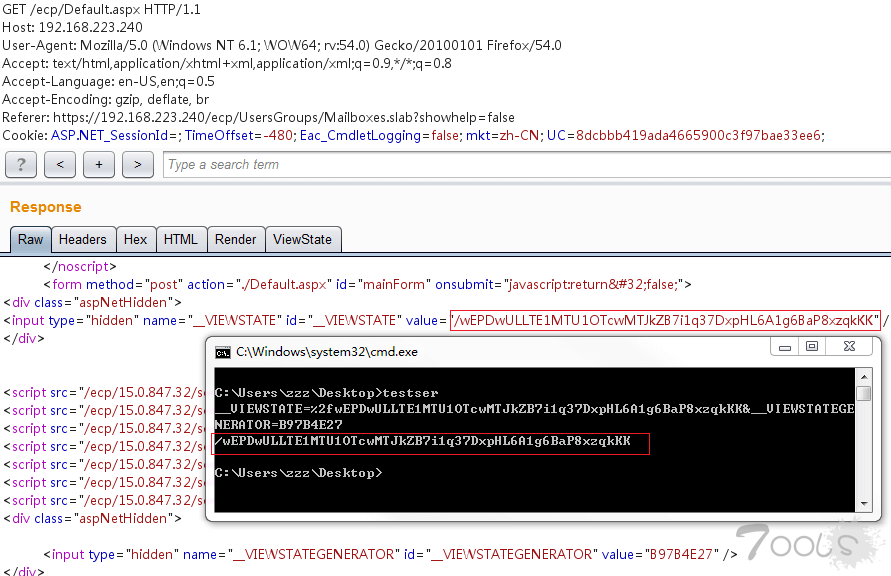891x576 pixels.
Task: Switch to the Raw response tab
Action: pos(31,240)
